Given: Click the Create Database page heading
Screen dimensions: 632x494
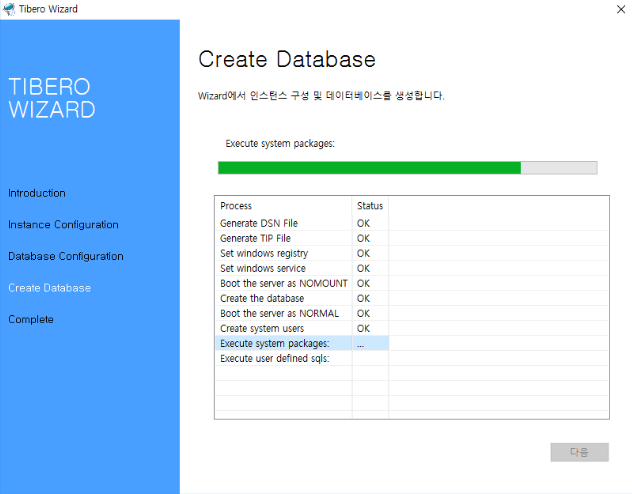Looking at the screenshot, I should (287, 59).
